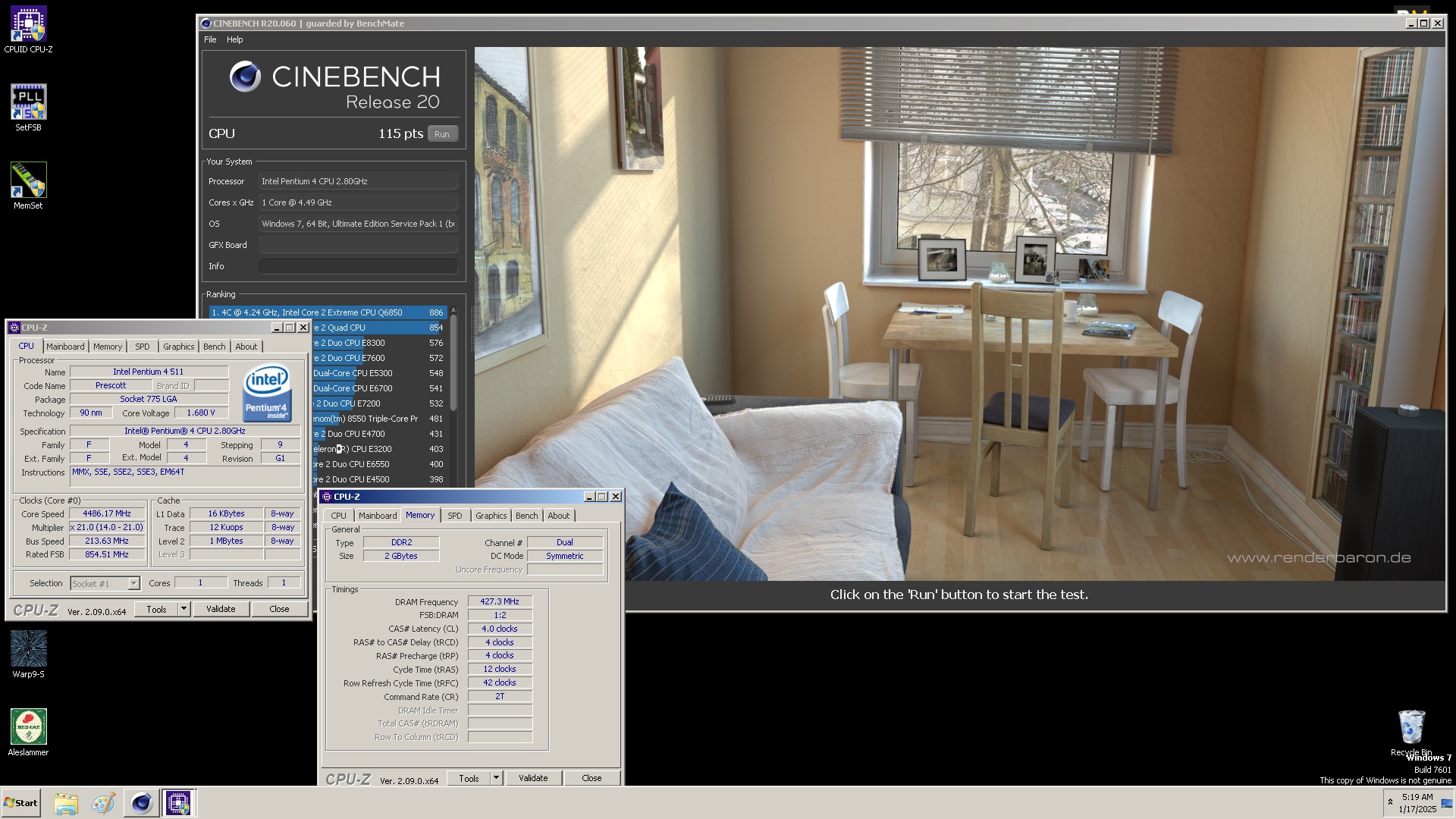This screenshot has width=1456, height=819.
Task: Open About tab in the CPU-tab CPU-Z window
Action: 246,347
